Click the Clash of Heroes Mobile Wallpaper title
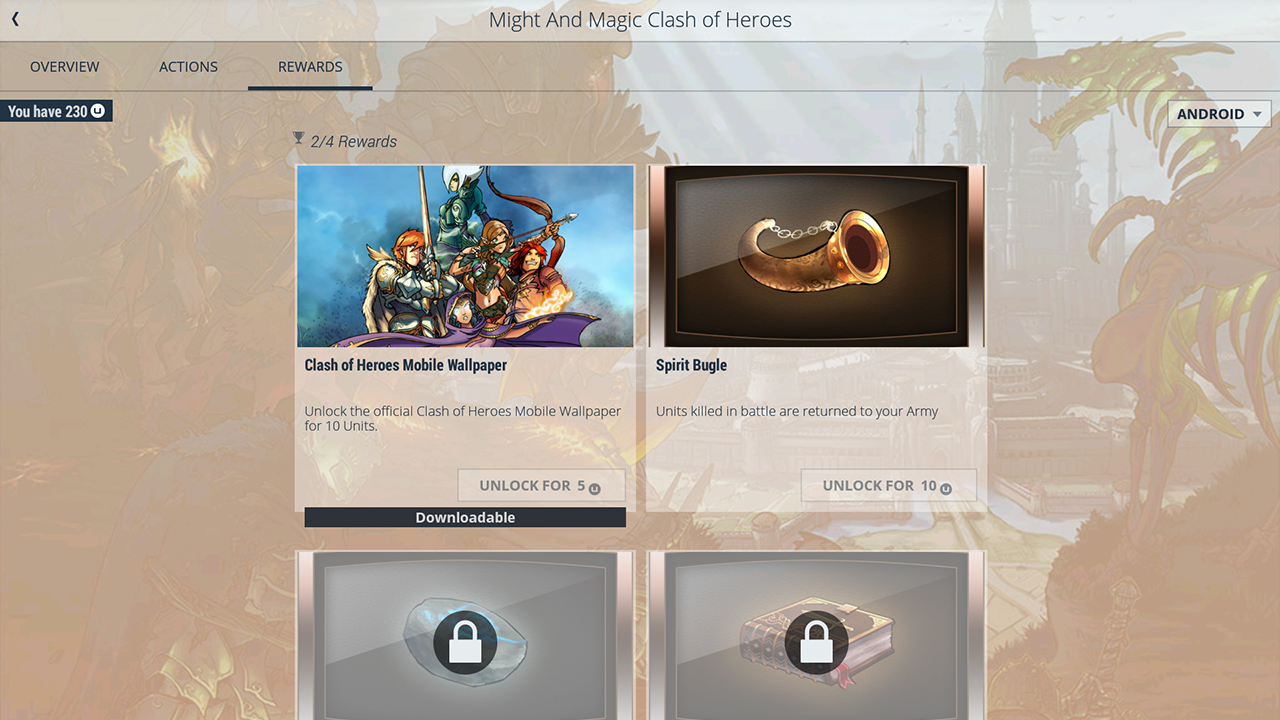Screen dimensions: 1280x720 coord(406,365)
